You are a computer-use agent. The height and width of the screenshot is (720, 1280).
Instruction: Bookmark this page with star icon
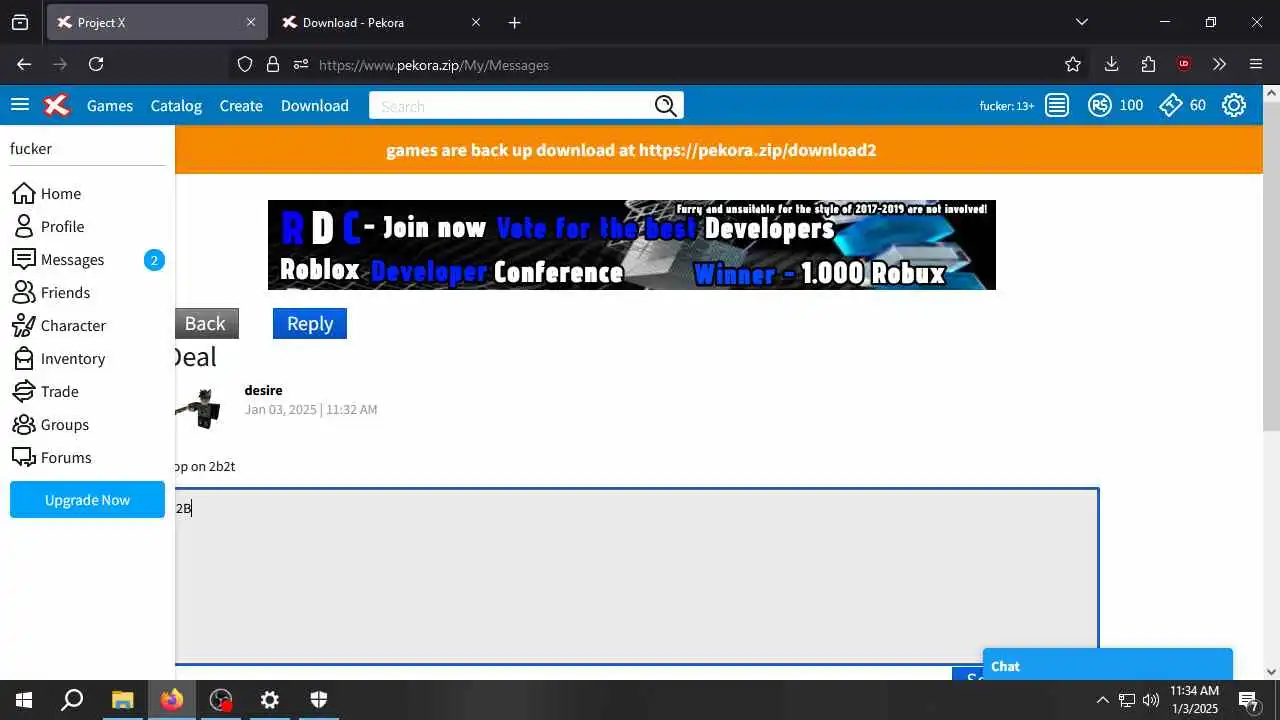(1073, 64)
